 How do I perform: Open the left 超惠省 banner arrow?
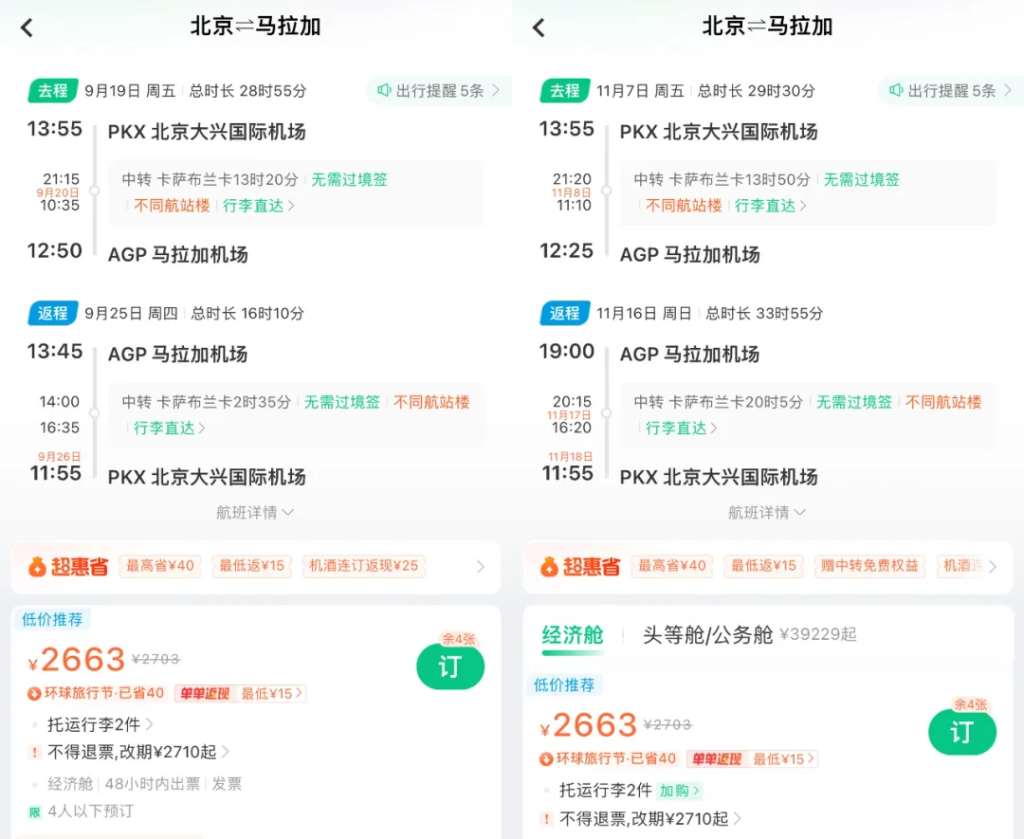[x=481, y=567]
